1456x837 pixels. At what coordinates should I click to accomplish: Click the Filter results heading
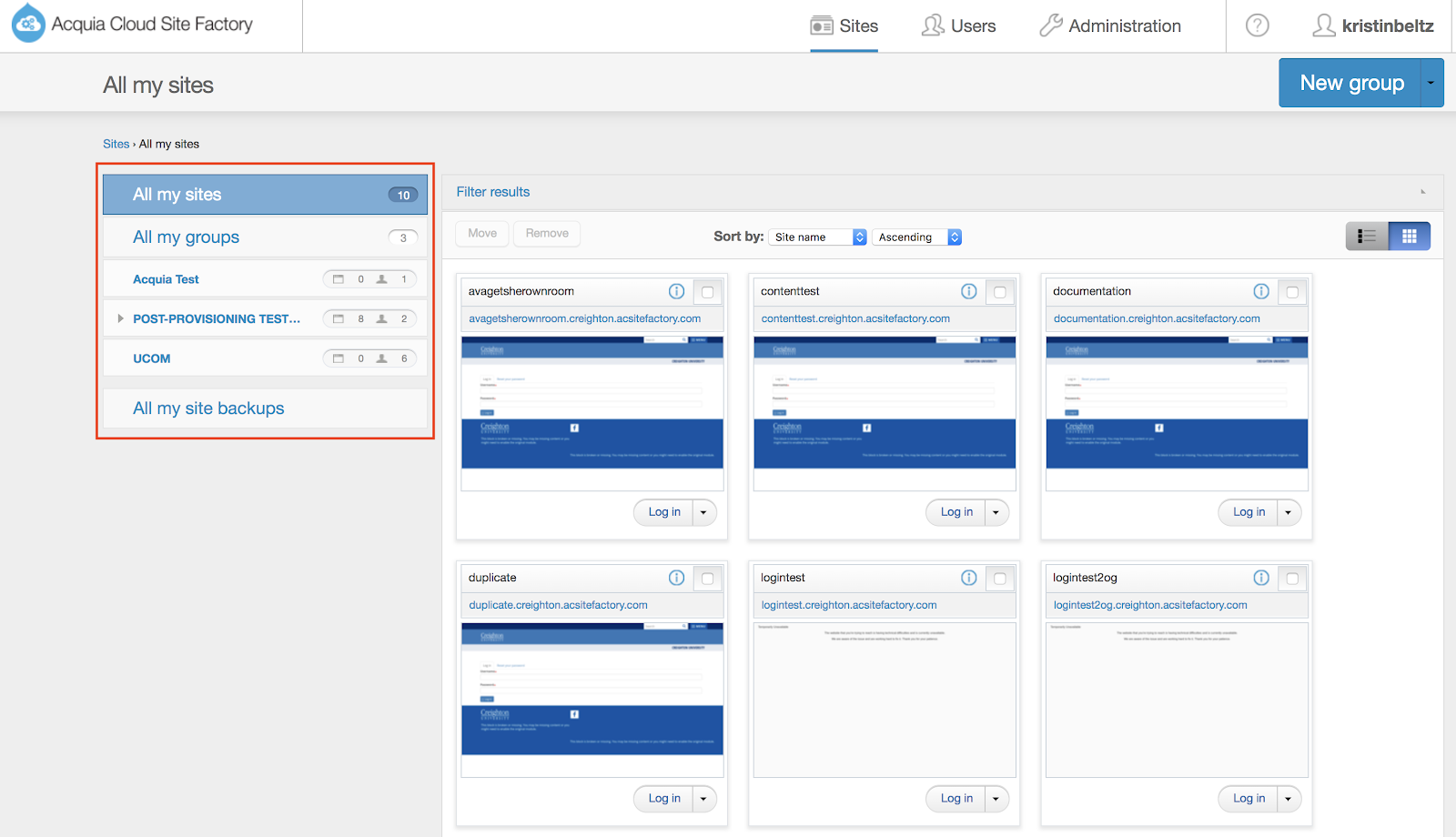493,192
